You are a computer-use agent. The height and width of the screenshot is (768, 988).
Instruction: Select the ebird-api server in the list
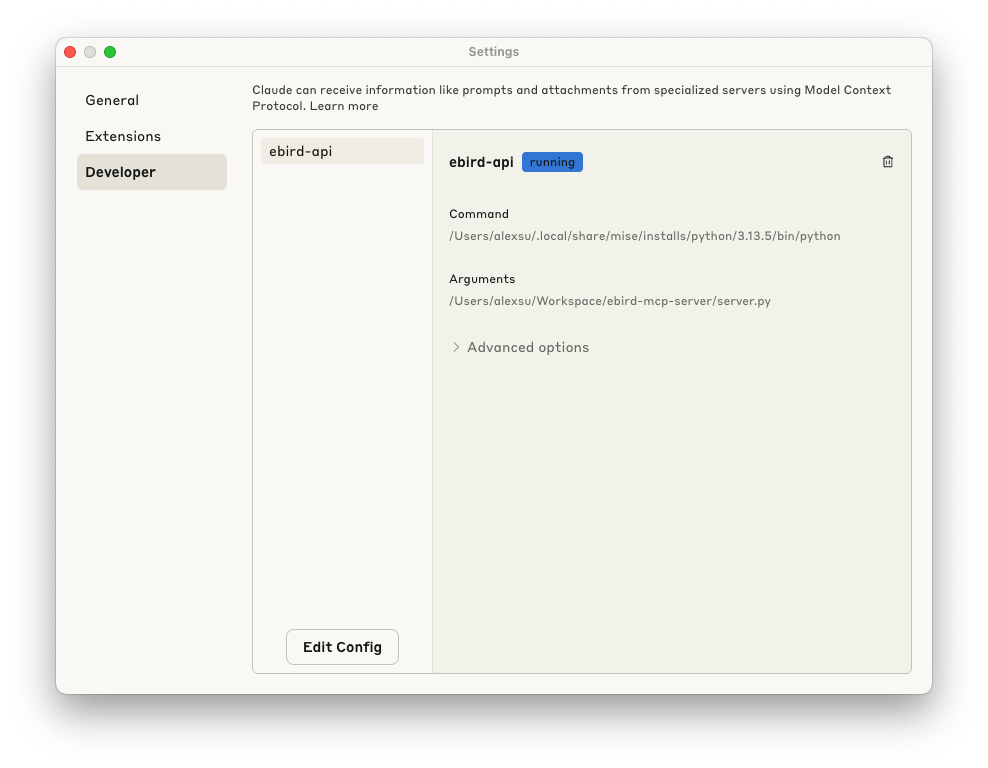coord(342,150)
